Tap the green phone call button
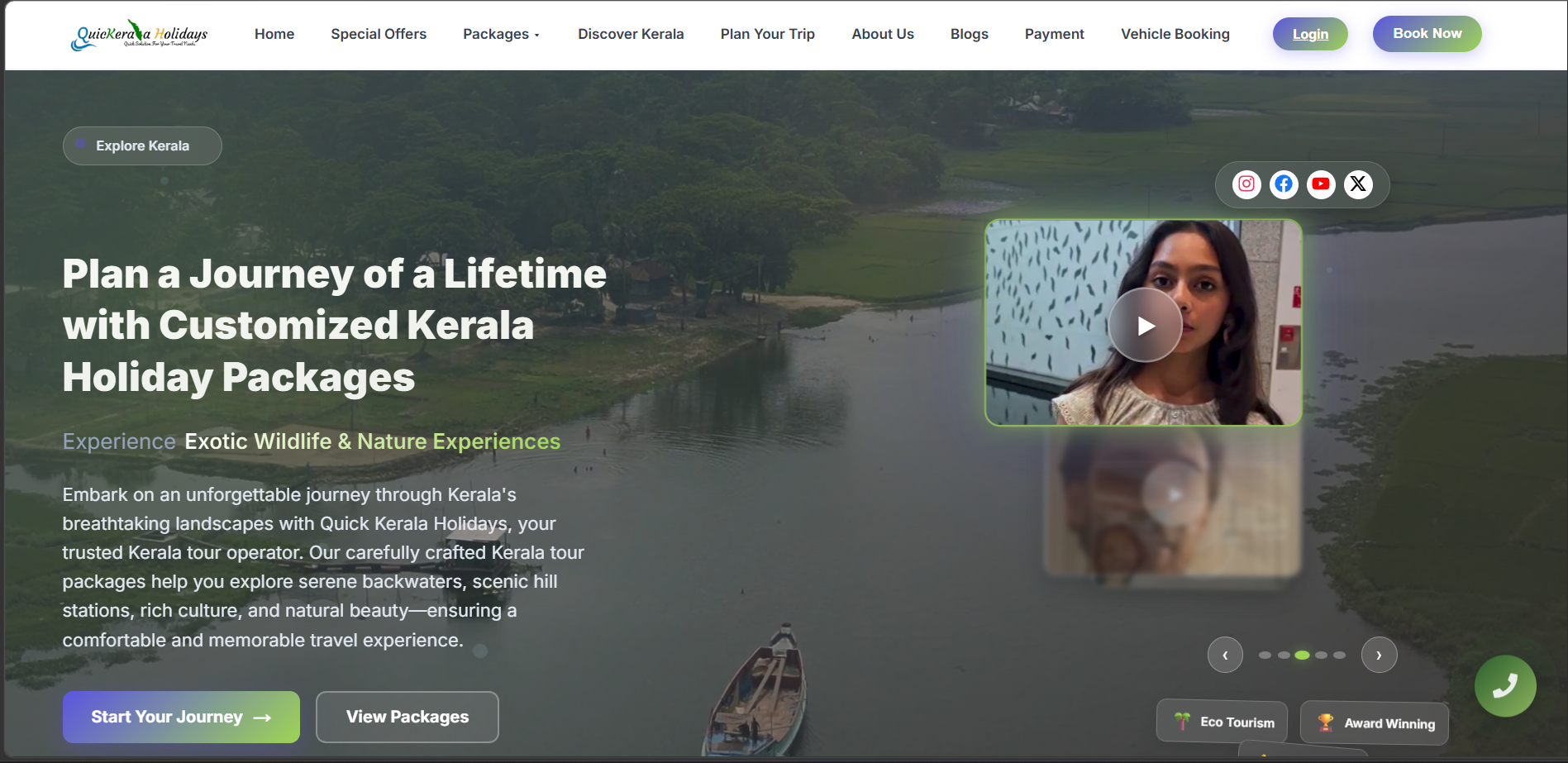 tap(1505, 685)
